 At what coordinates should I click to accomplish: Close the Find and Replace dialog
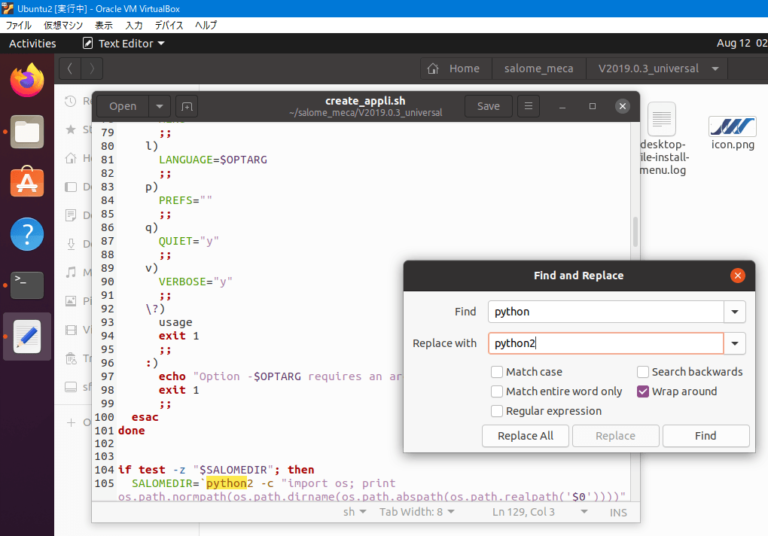[737, 275]
